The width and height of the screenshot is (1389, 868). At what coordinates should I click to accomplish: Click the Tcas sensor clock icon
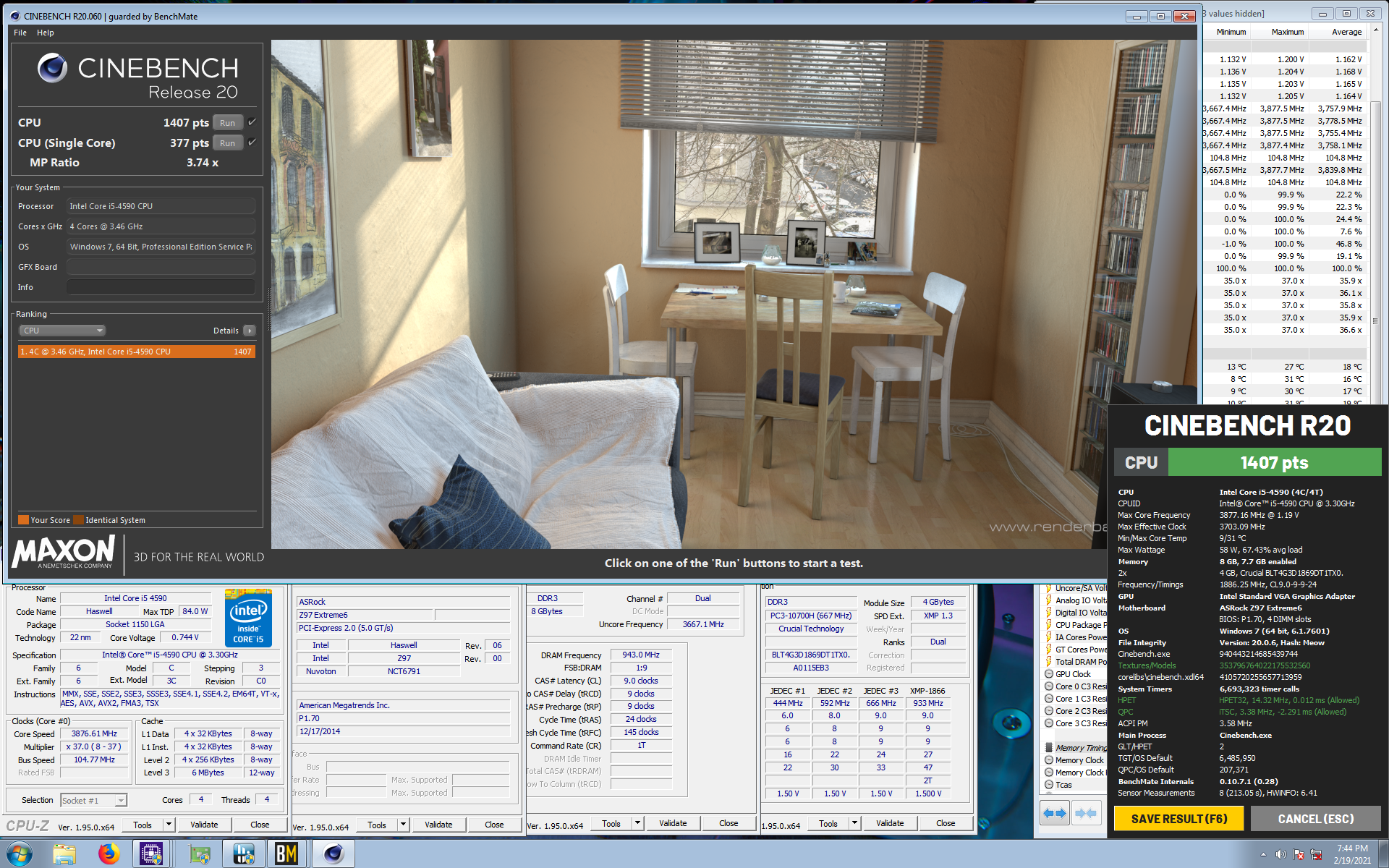[x=1048, y=785]
